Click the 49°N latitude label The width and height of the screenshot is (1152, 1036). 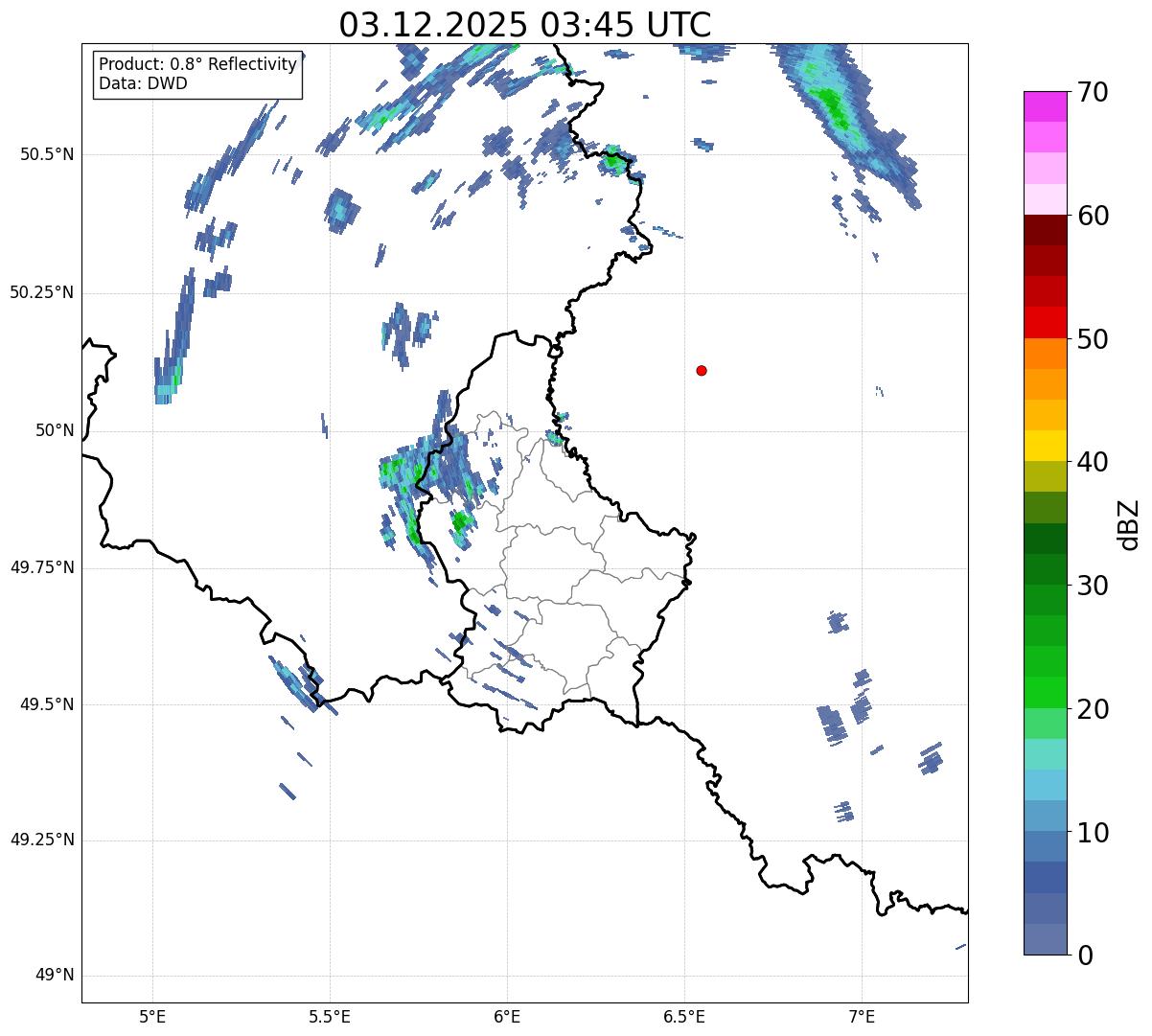pyautogui.click(x=55, y=976)
